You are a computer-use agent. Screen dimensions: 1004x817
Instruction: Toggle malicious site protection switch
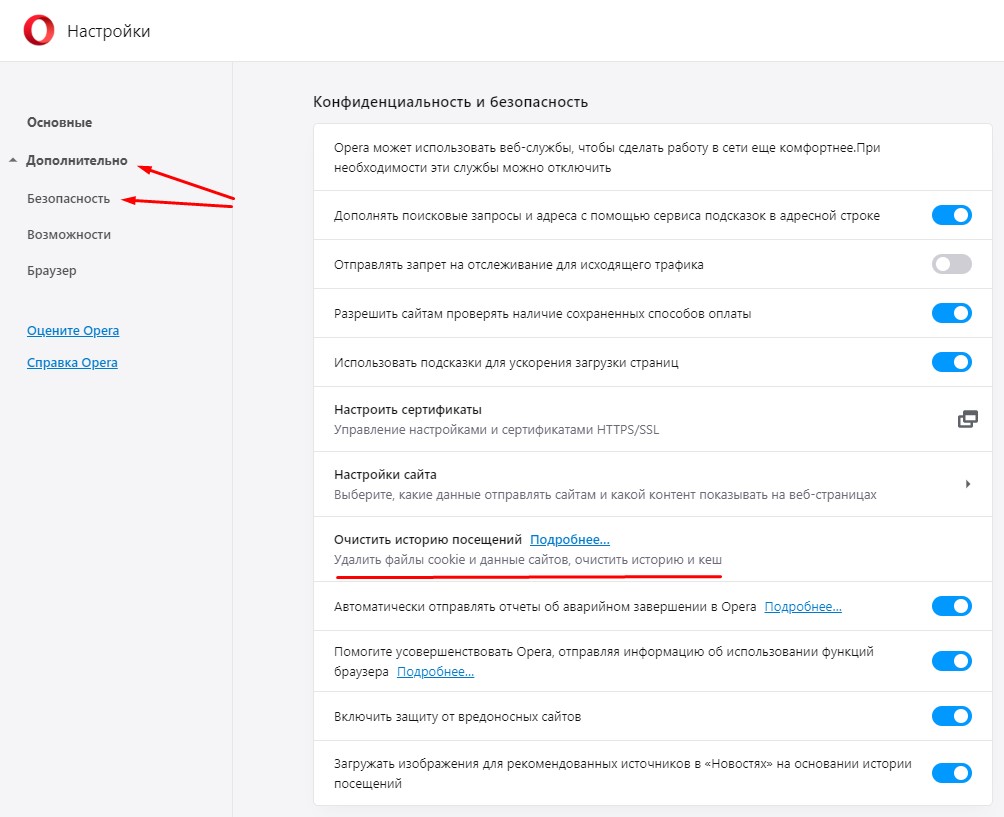point(951,716)
